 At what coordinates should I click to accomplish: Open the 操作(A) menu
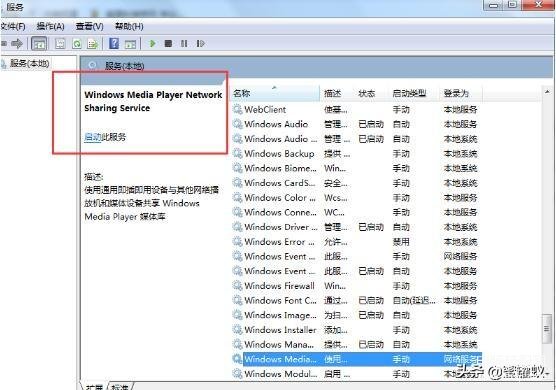(x=50, y=26)
